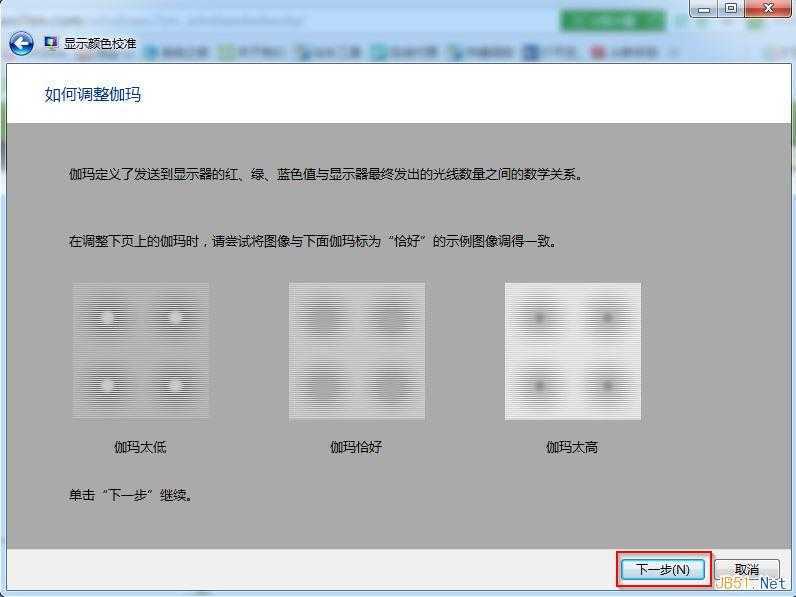Viewport: 796px width, 597px height.
Task: Click the 取消 button
Action: click(747, 570)
